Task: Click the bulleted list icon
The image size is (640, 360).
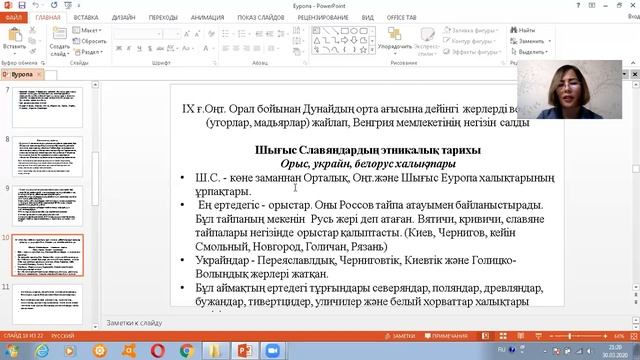Action: 227,34
